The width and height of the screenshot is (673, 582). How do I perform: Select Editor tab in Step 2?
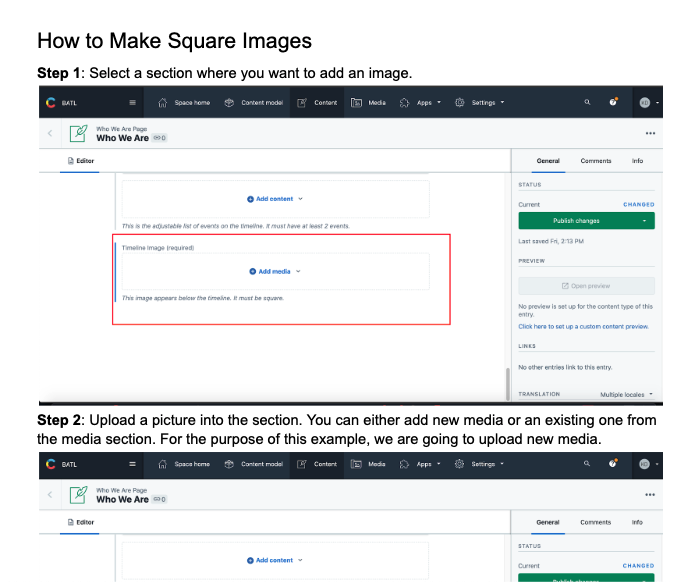pyautogui.click(x=80, y=522)
